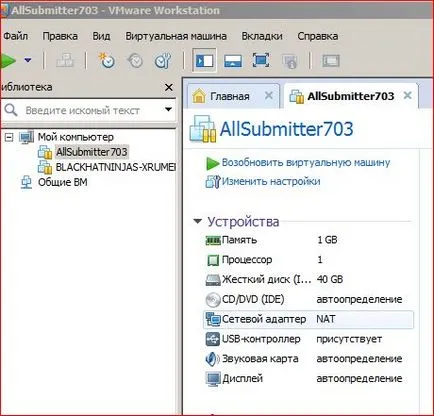The width and height of the screenshot is (434, 416).
Task: Select BLACKHATNINJAS-XRUMER virtual machine
Action: (x=115, y=167)
